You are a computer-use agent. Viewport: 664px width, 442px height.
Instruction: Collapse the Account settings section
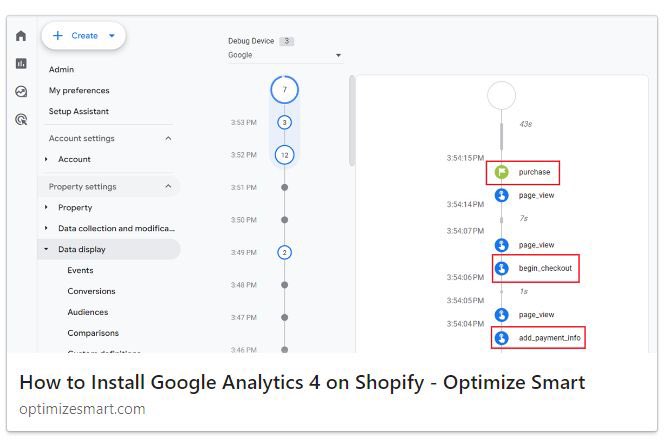click(169, 138)
